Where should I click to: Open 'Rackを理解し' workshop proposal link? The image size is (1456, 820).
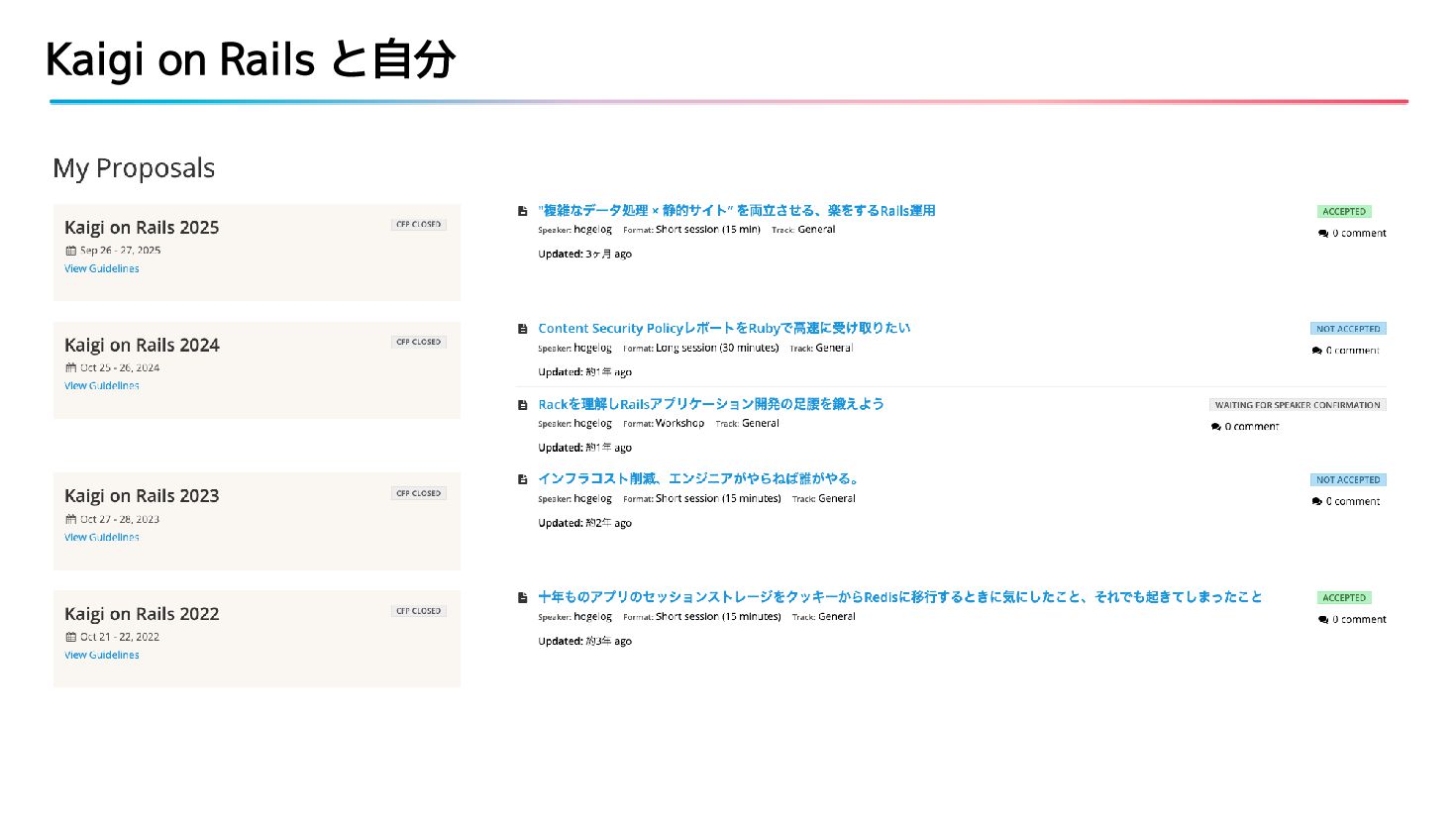coord(710,404)
